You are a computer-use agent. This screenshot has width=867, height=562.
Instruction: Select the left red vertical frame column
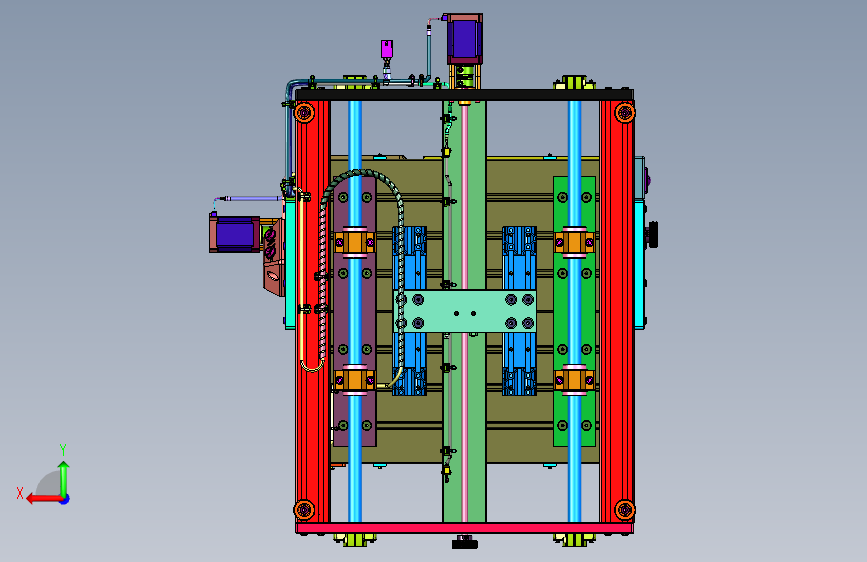(312, 311)
